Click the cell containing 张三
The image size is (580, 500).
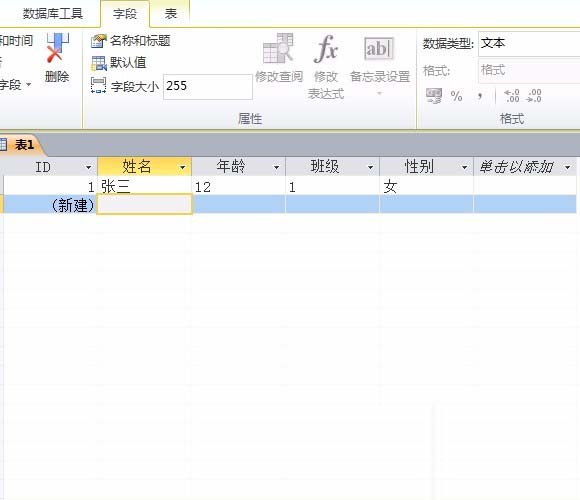tap(144, 186)
